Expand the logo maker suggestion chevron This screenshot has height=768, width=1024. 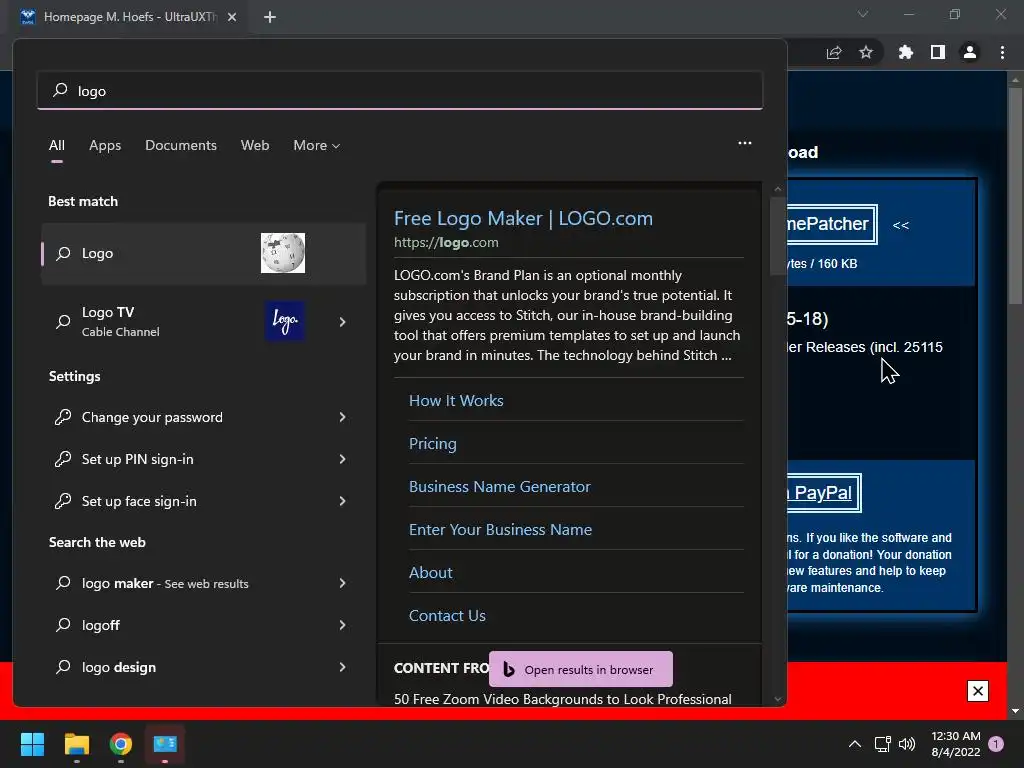click(342, 583)
